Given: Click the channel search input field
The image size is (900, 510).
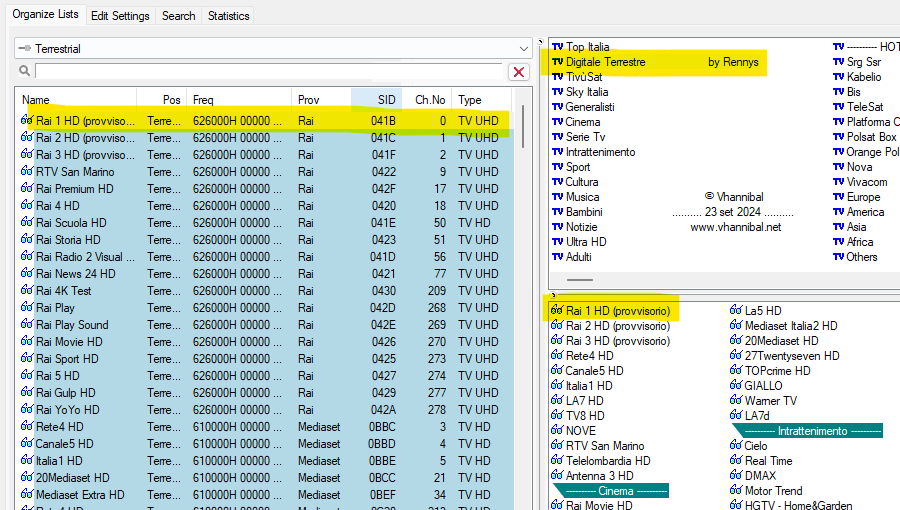Looking at the screenshot, I should [x=269, y=71].
